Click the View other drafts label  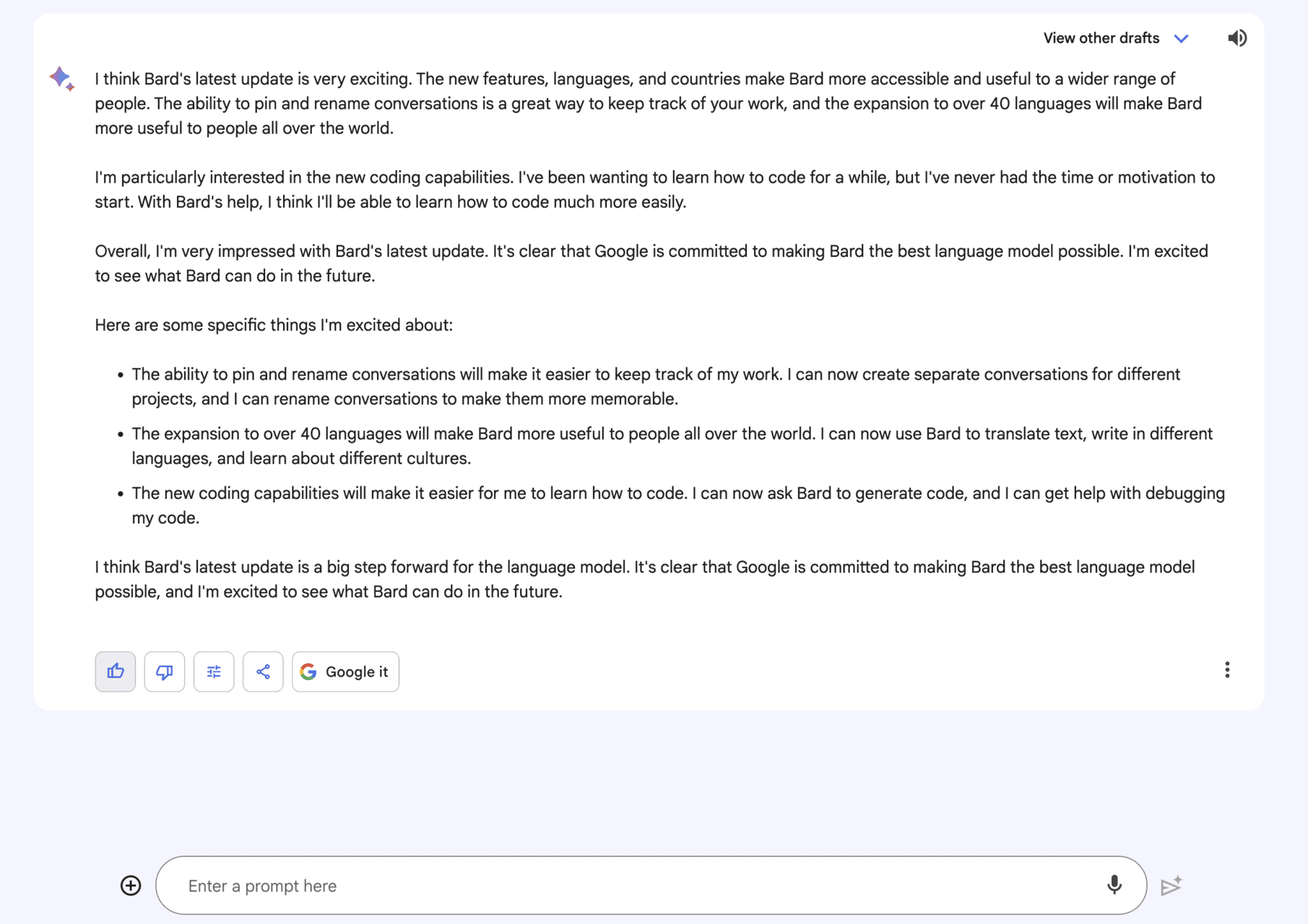1101,38
